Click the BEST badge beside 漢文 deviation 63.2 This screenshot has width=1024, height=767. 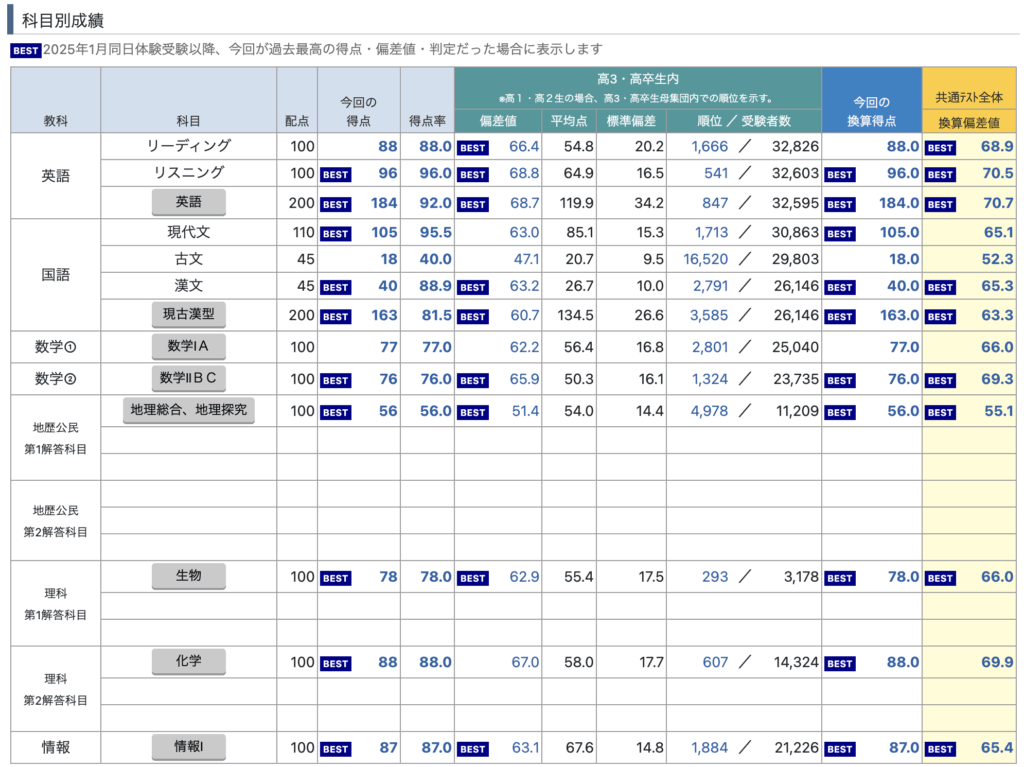pyautogui.click(x=472, y=288)
